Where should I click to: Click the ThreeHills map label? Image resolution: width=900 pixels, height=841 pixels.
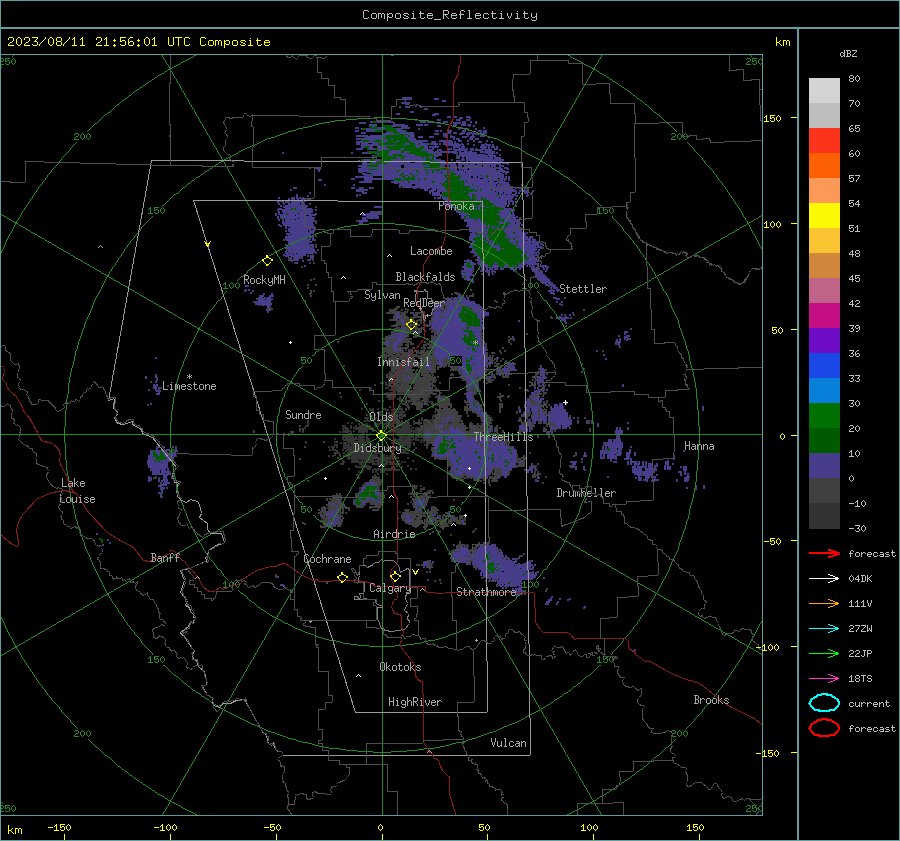point(503,437)
